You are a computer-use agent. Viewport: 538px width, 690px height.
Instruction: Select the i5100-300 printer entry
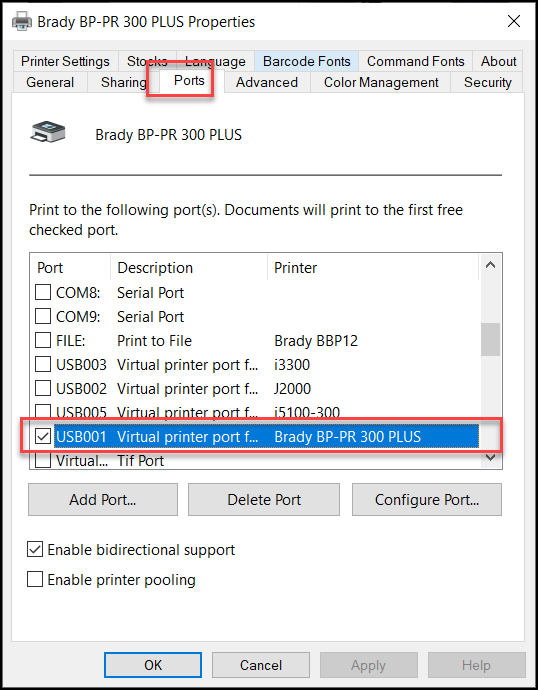[x=307, y=411]
